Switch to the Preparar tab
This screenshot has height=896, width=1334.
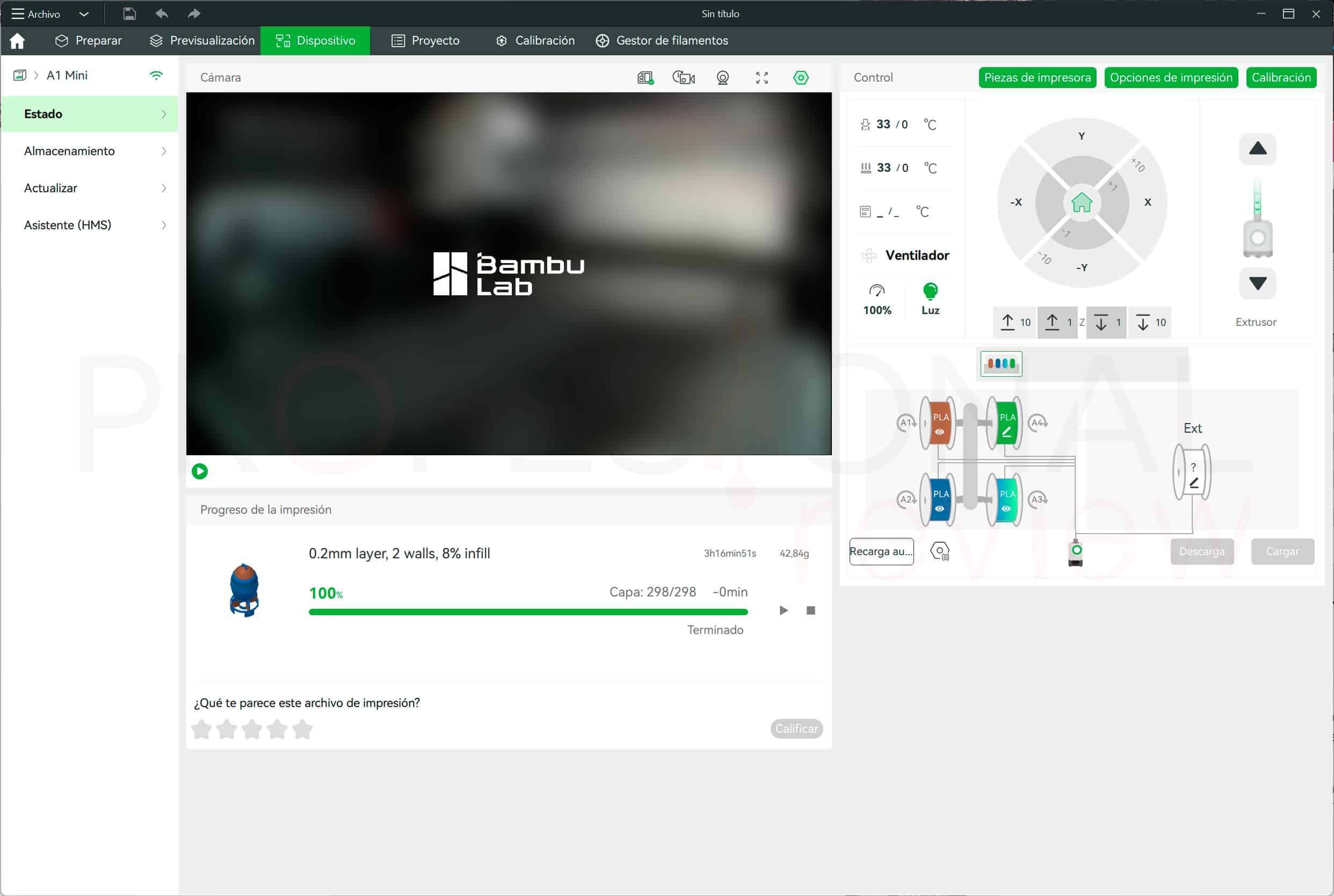89,41
